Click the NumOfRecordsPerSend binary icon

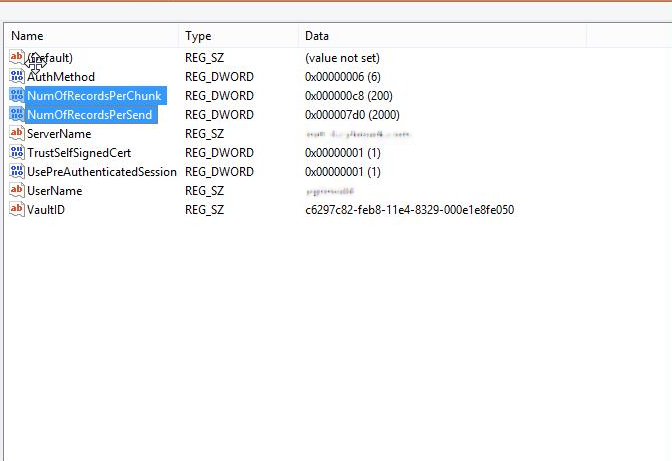coord(17,114)
